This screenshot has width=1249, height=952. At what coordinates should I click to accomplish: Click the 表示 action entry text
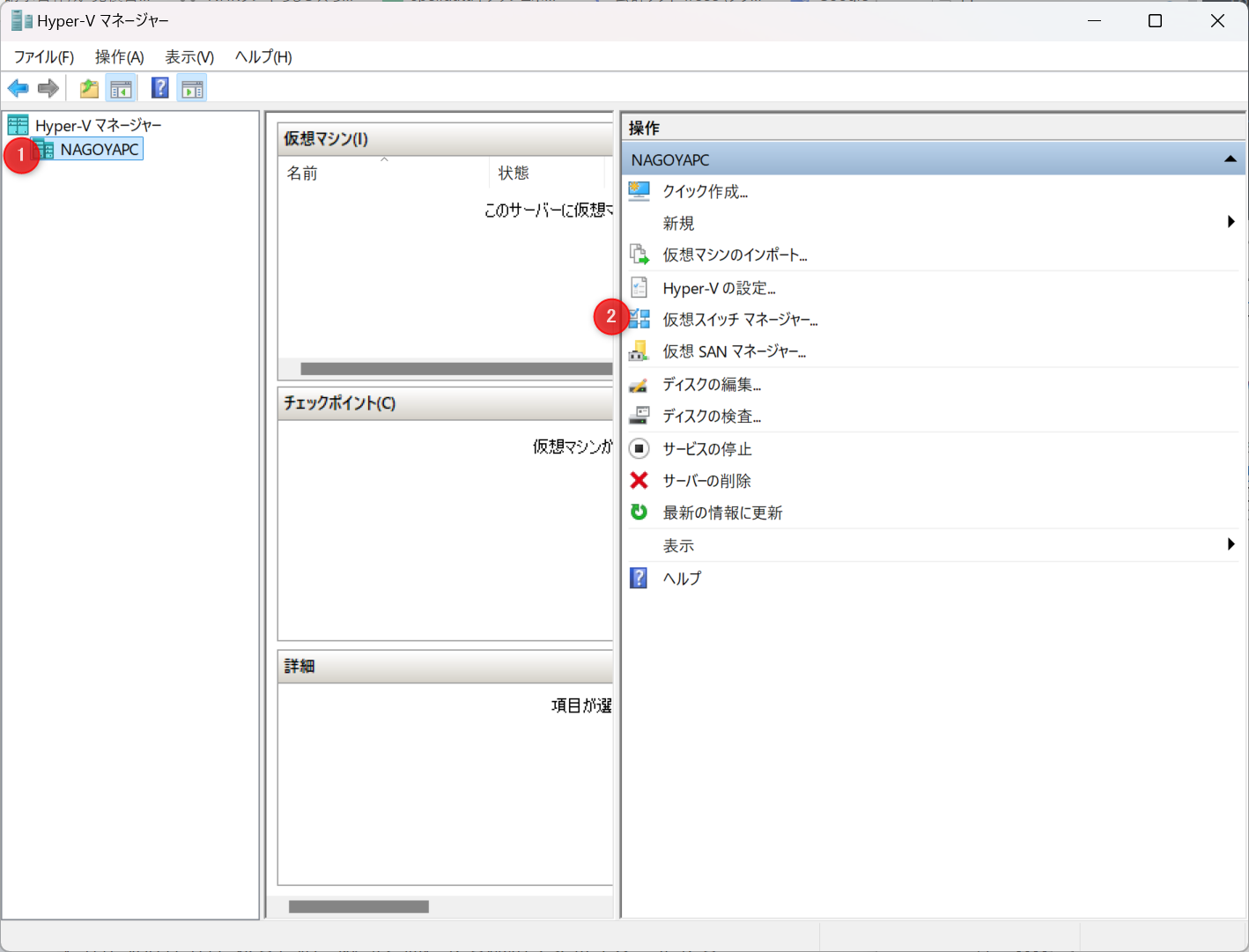coord(678,545)
